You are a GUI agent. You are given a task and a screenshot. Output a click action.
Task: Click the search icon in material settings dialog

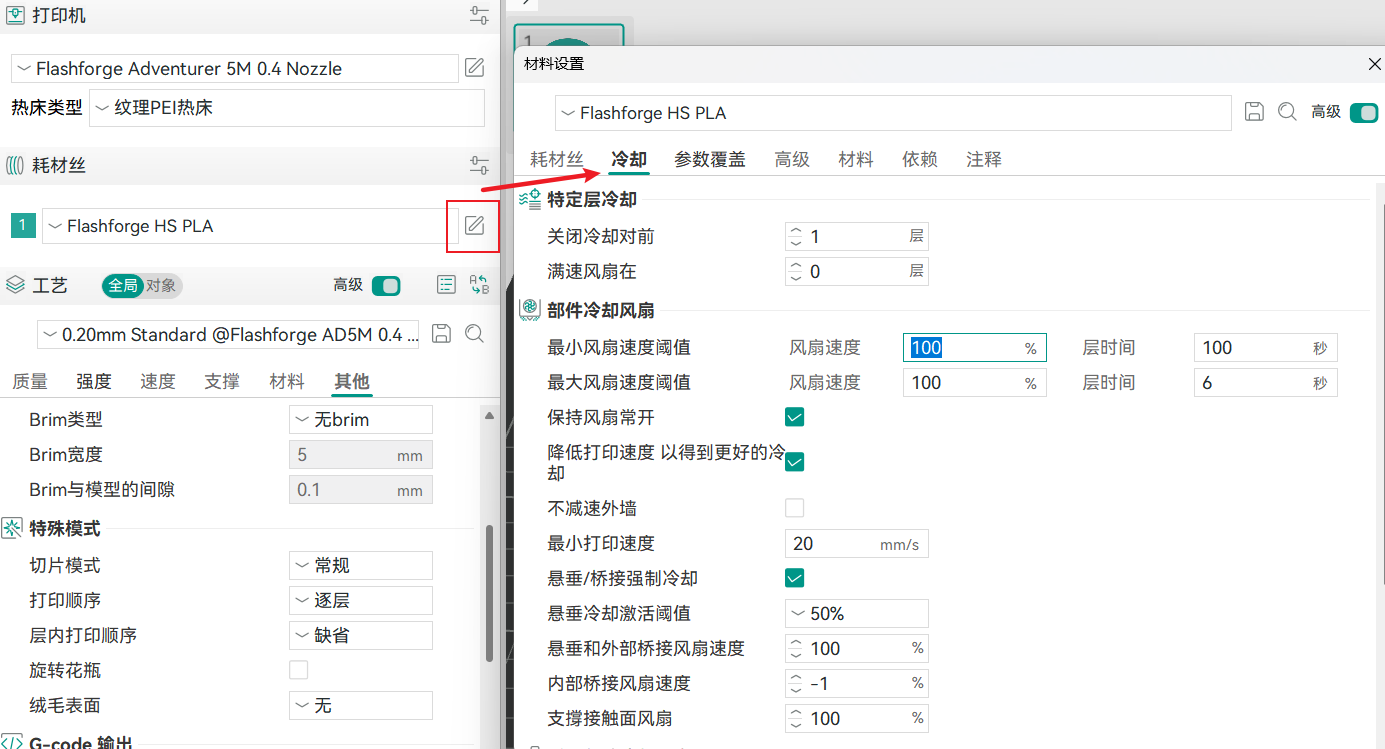click(x=1287, y=112)
